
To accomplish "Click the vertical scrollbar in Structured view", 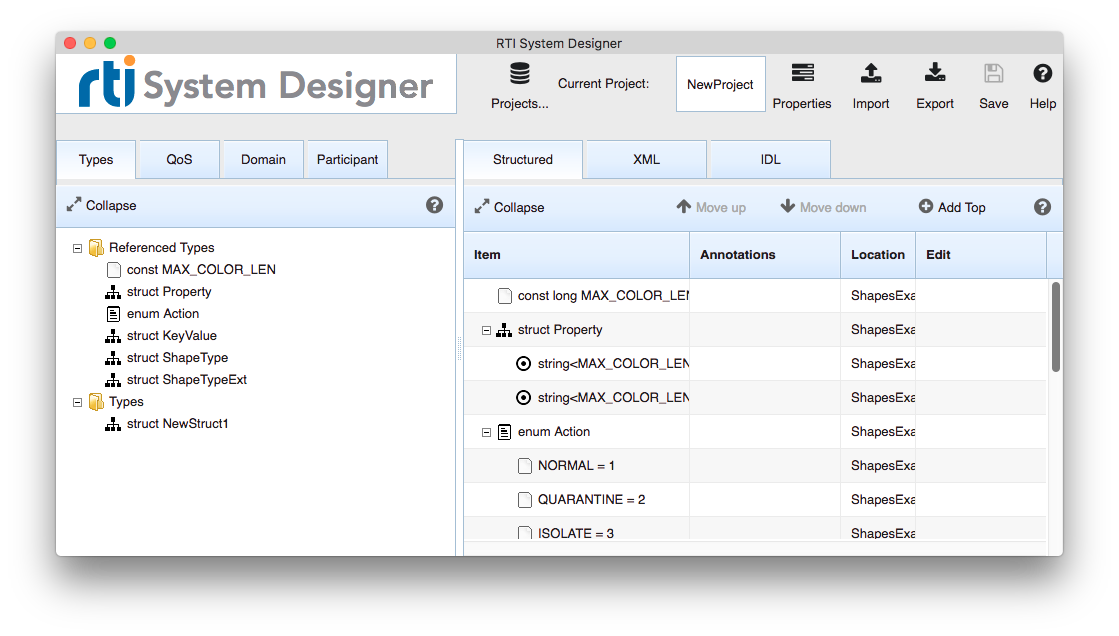I will click(1055, 327).
